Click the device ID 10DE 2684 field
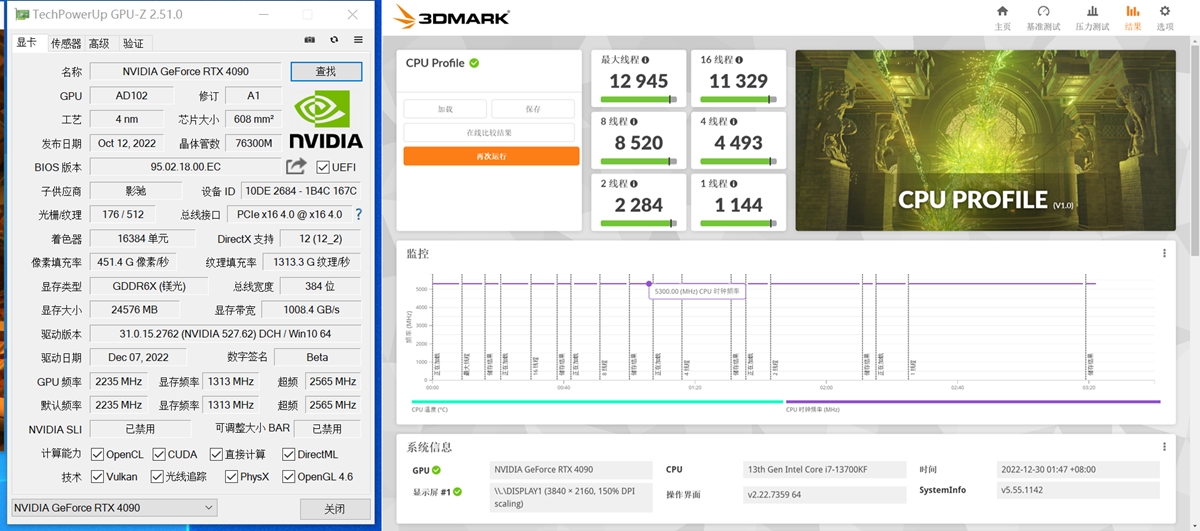Screen dimensions: 1200x531 pyautogui.click(x=300, y=191)
